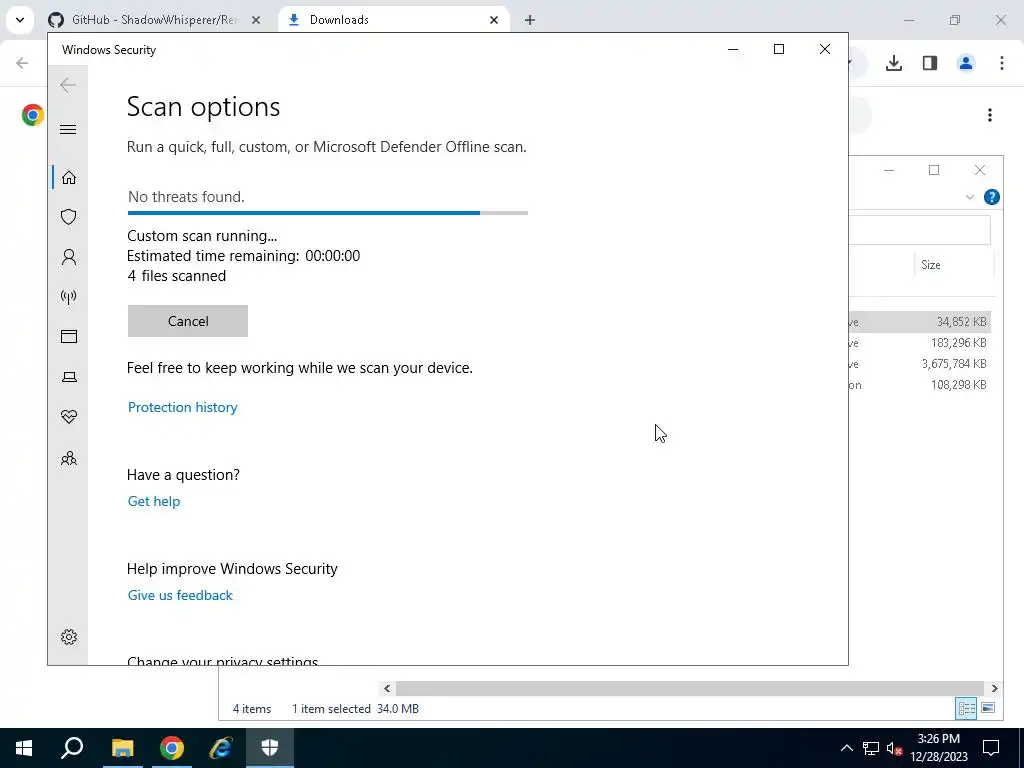Select file row with 3,675,784 KB
The image size is (1024, 768).
(x=920, y=363)
